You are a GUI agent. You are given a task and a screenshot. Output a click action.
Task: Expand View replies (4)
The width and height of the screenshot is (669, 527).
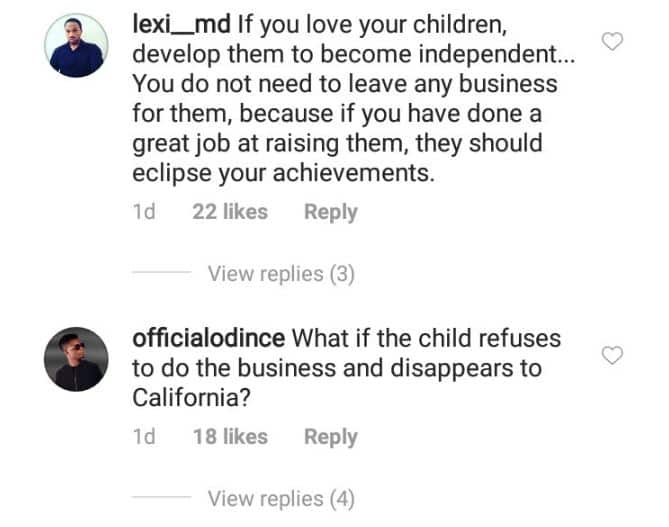point(281,499)
